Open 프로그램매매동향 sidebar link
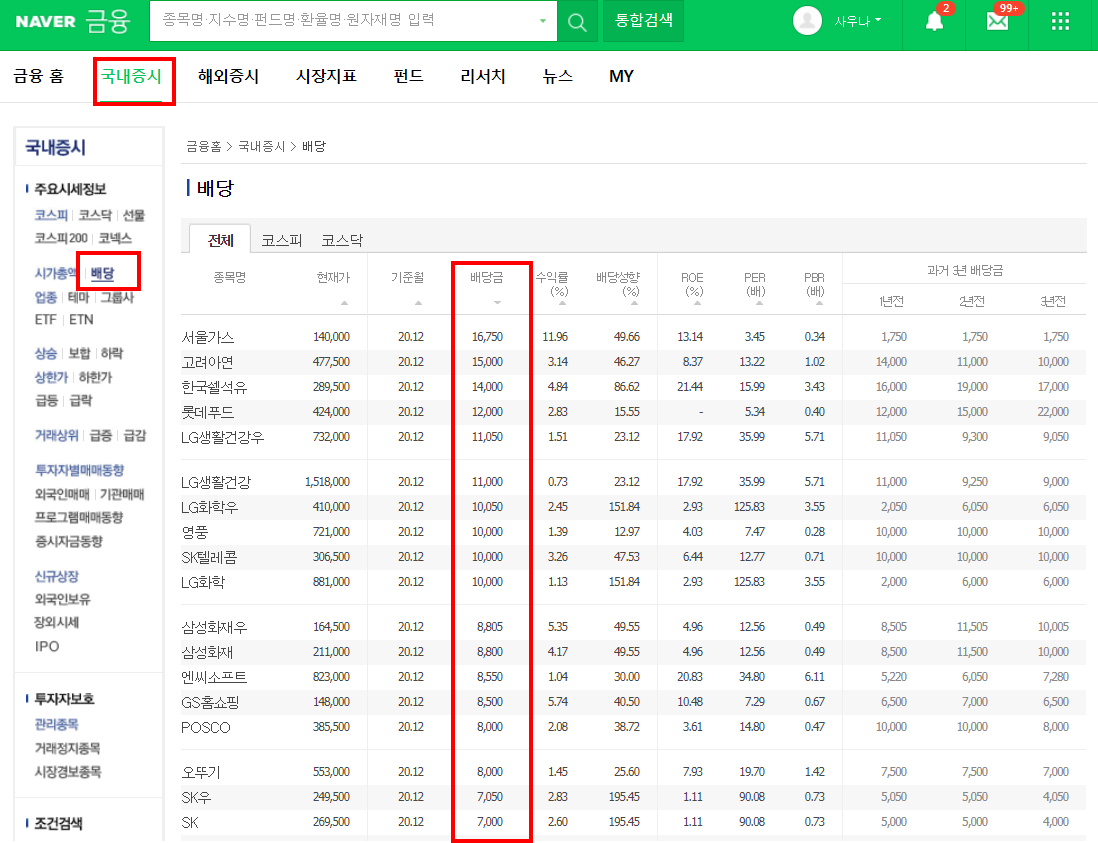The width and height of the screenshot is (1098, 843). coord(79,517)
